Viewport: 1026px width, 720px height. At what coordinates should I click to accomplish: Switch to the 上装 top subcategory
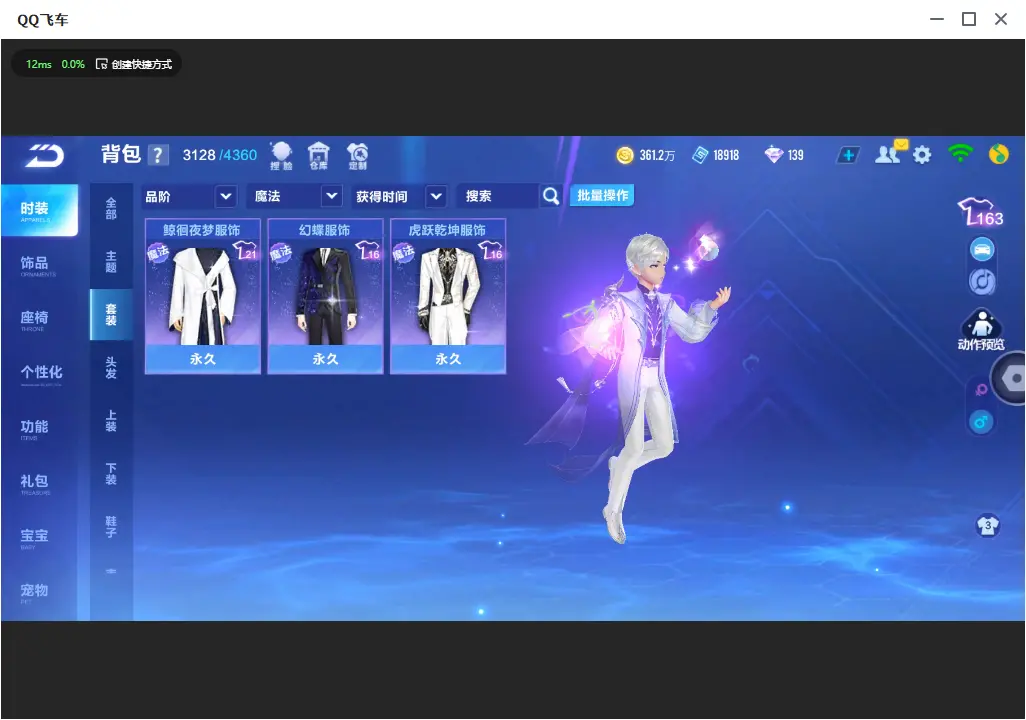(x=111, y=421)
